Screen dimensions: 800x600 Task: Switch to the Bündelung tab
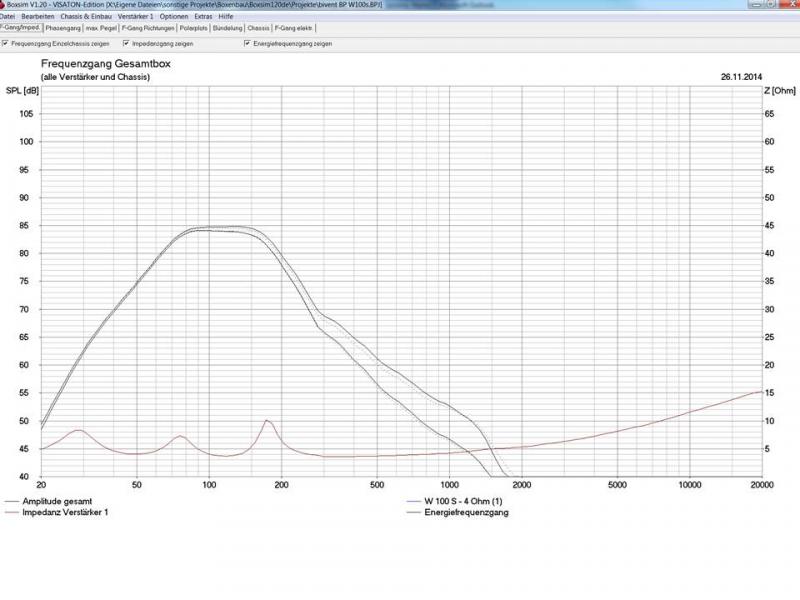point(228,28)
